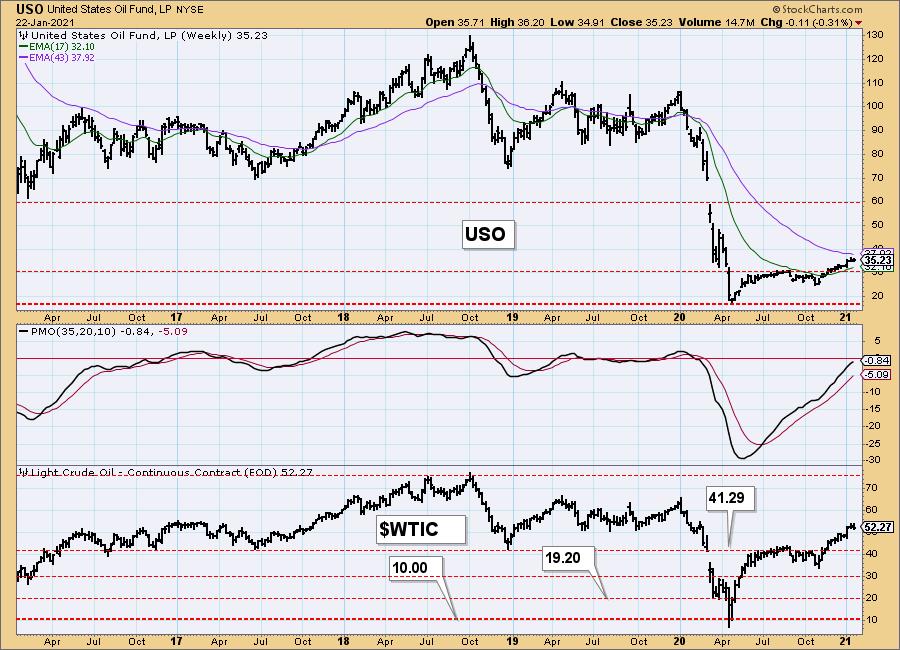
Task: Click the 70 label on the crude oil axis
Action: 872,488
